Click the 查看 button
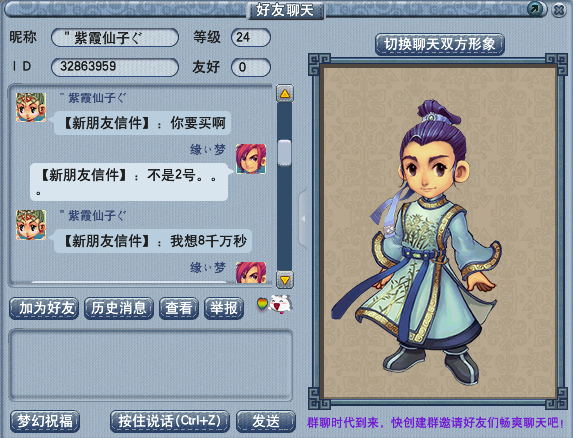The height and width of the screenshot is (438, 573). [179, 308]
